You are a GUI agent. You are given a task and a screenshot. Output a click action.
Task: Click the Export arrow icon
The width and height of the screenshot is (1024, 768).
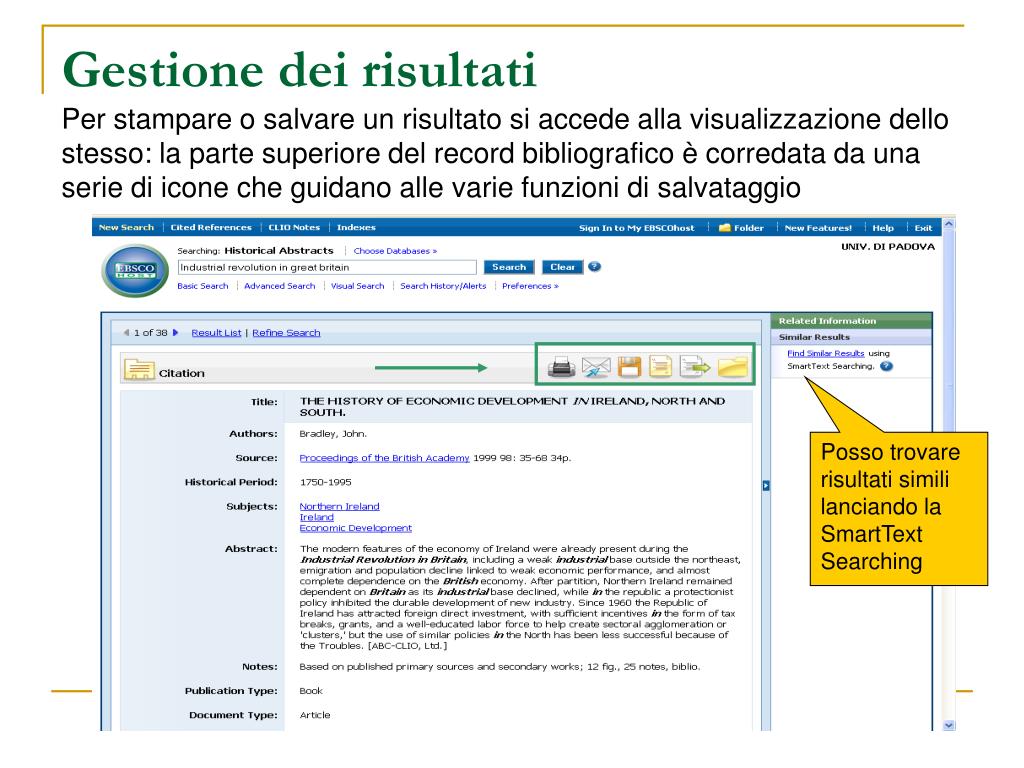[x=694, y=366]
